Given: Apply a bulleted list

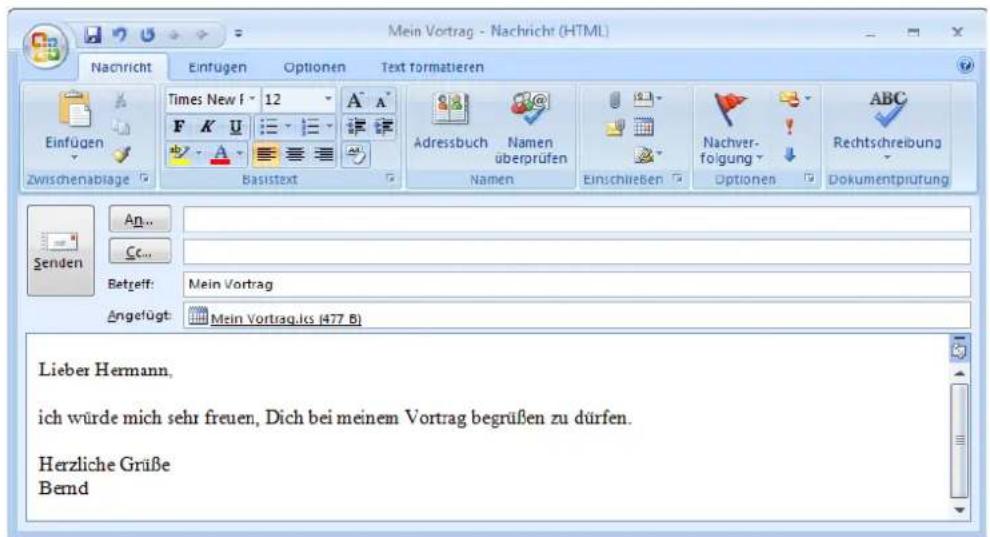Looking at the screenshot, I should click(x=268, y=127).
